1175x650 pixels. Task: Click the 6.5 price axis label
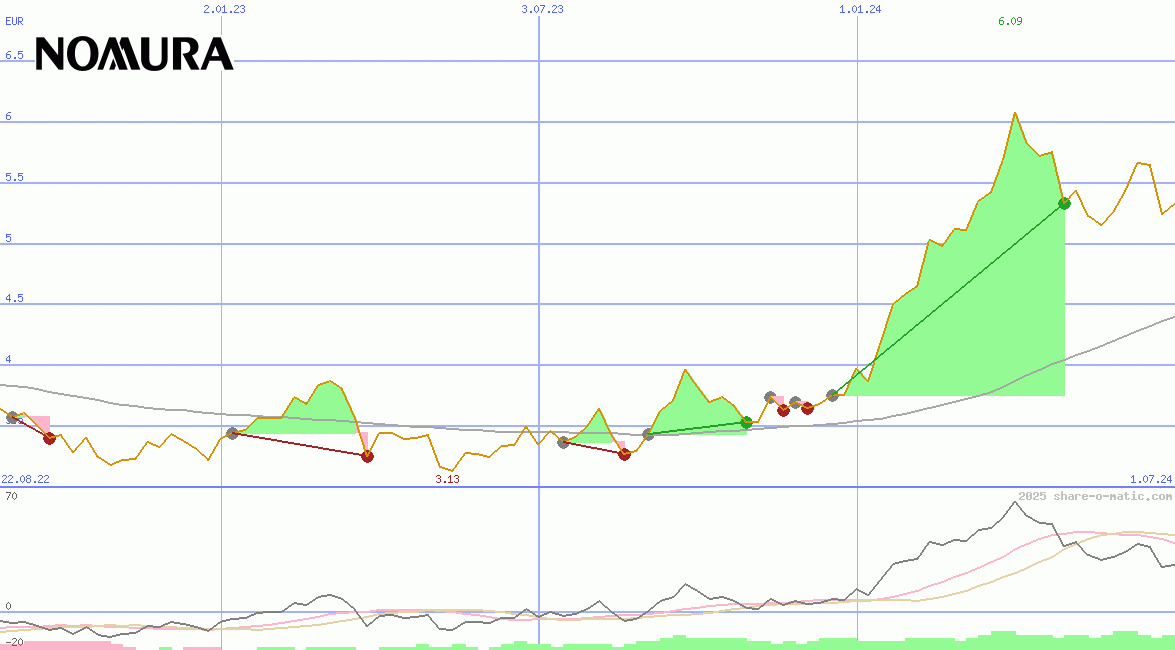14,55
